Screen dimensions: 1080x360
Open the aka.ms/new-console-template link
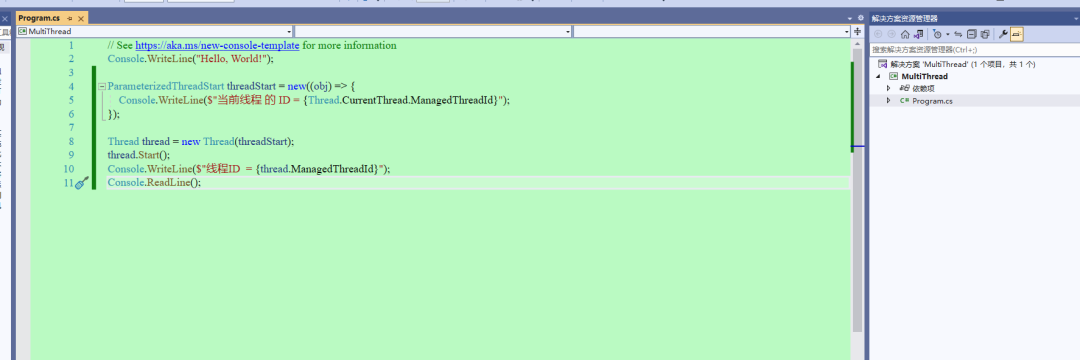pyautogui.click(x=217, y=45)
